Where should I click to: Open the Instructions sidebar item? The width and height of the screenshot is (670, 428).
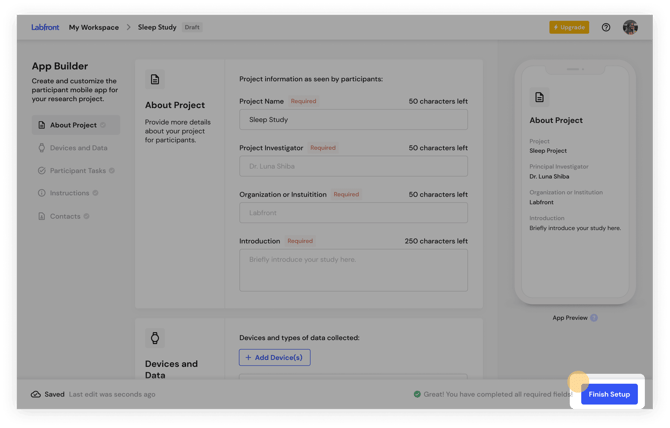(70, 193)
